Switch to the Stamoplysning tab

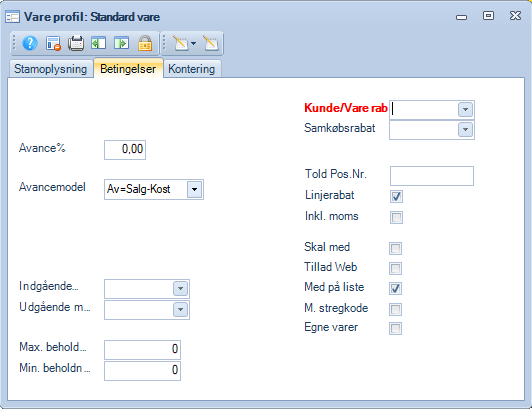[51, 69]
